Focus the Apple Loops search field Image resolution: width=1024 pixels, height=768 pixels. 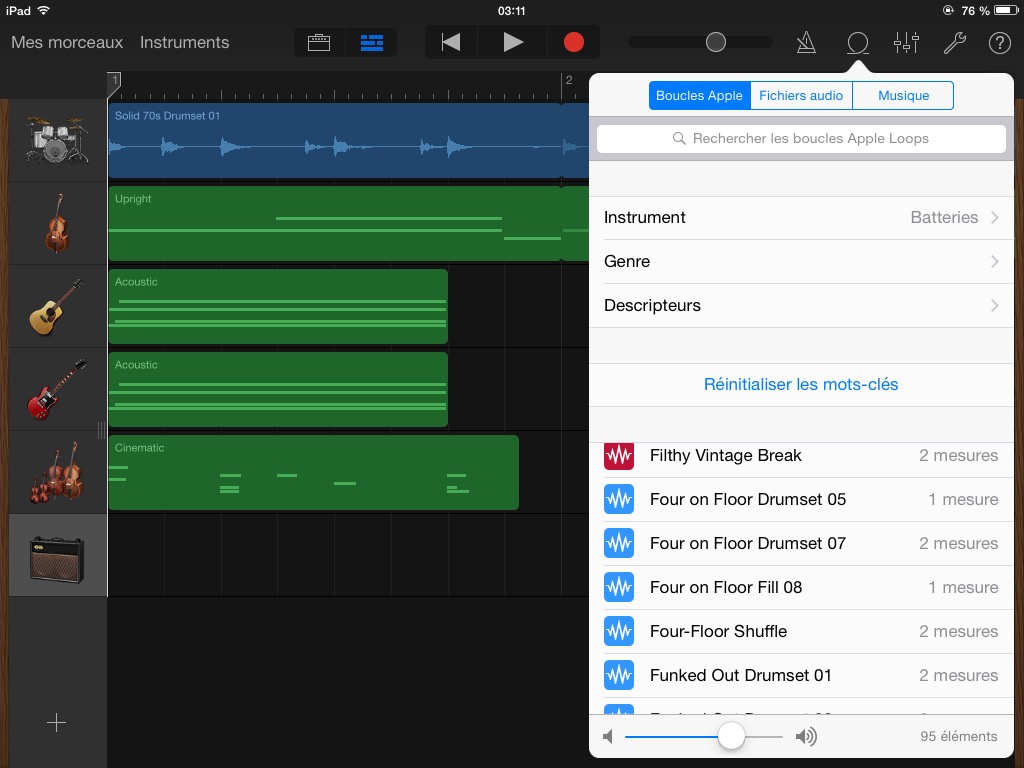[801, 138]
